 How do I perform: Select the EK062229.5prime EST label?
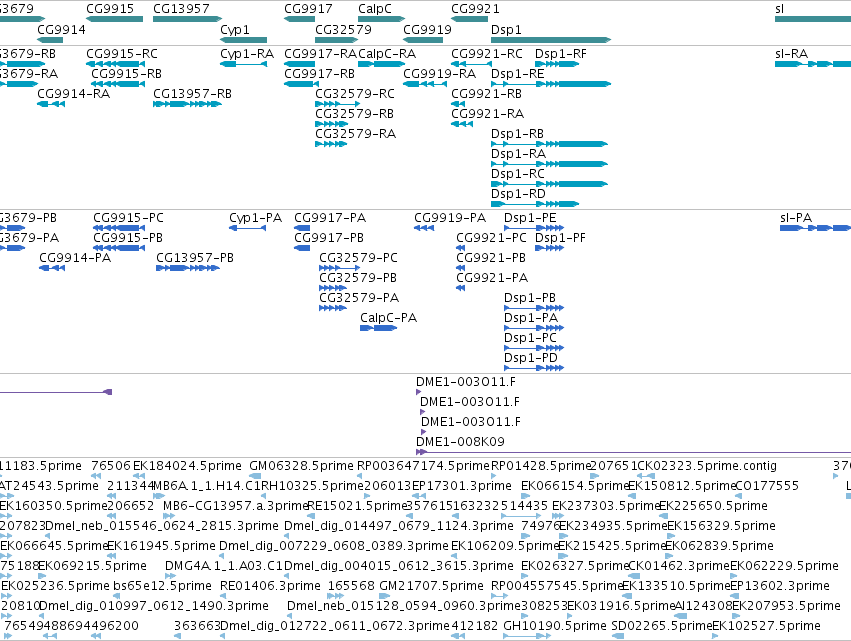[784, 567]
